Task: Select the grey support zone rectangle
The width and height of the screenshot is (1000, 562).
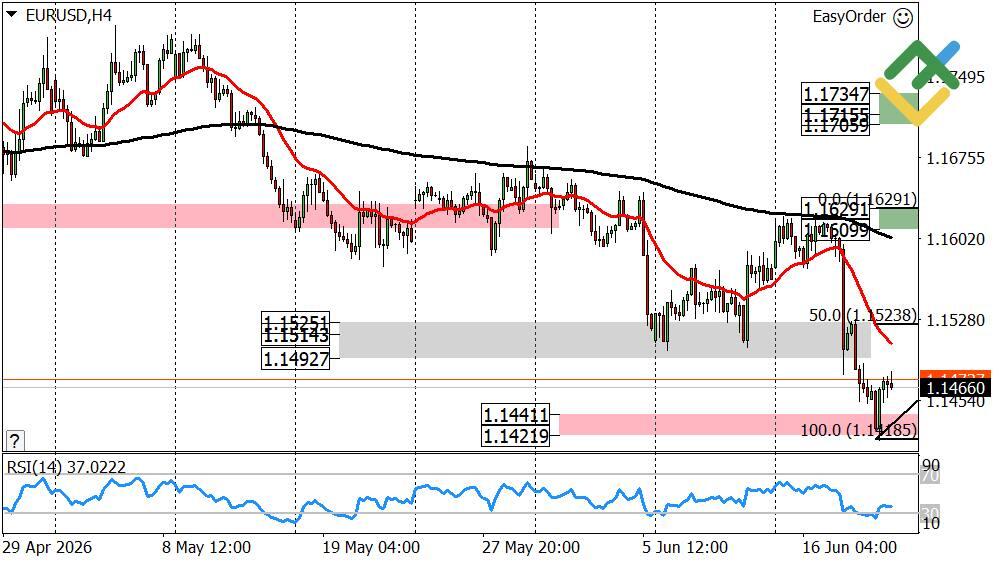Action: tap(605, 339)
